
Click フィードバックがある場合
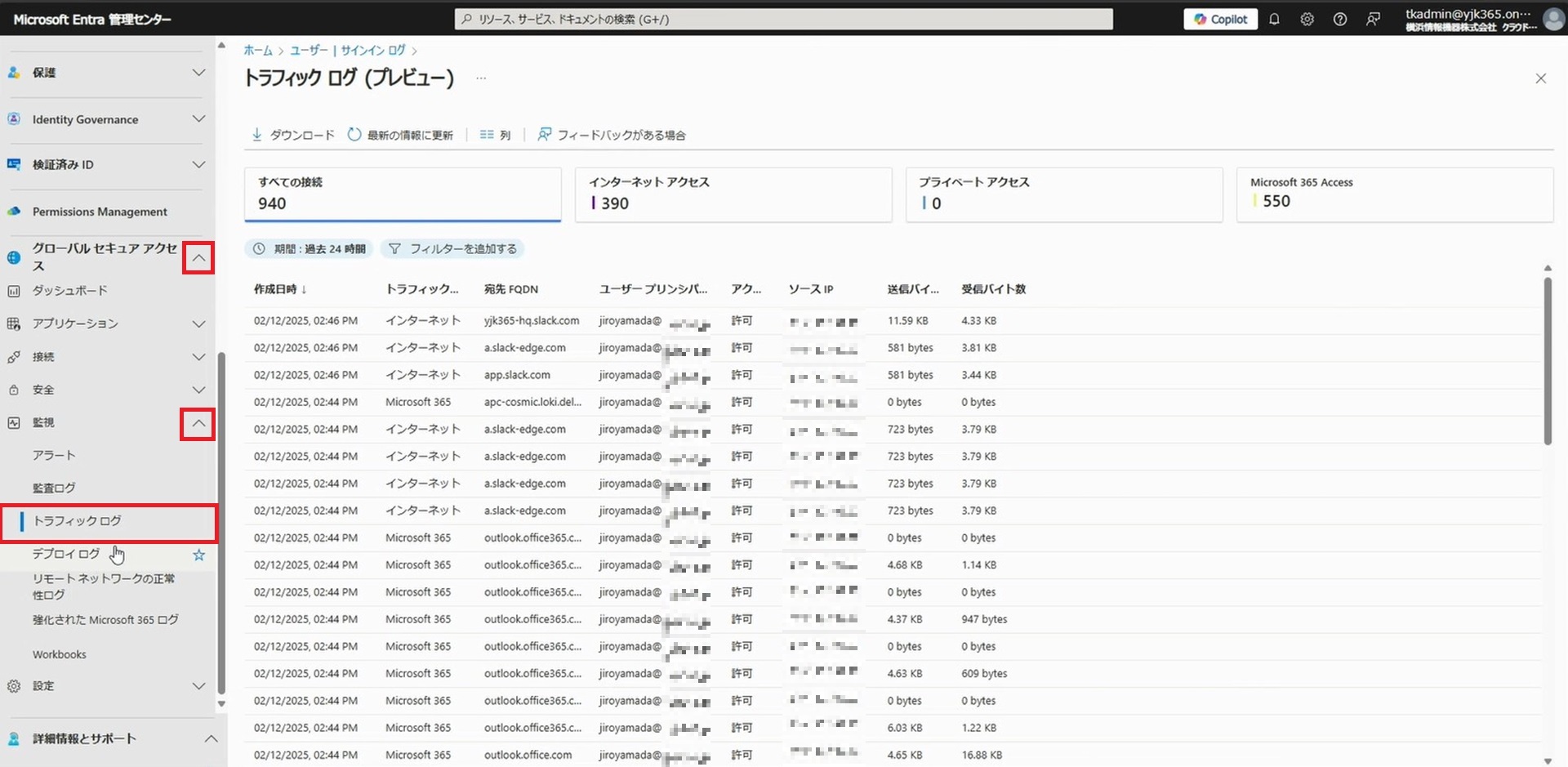click(x=612, y=135)
